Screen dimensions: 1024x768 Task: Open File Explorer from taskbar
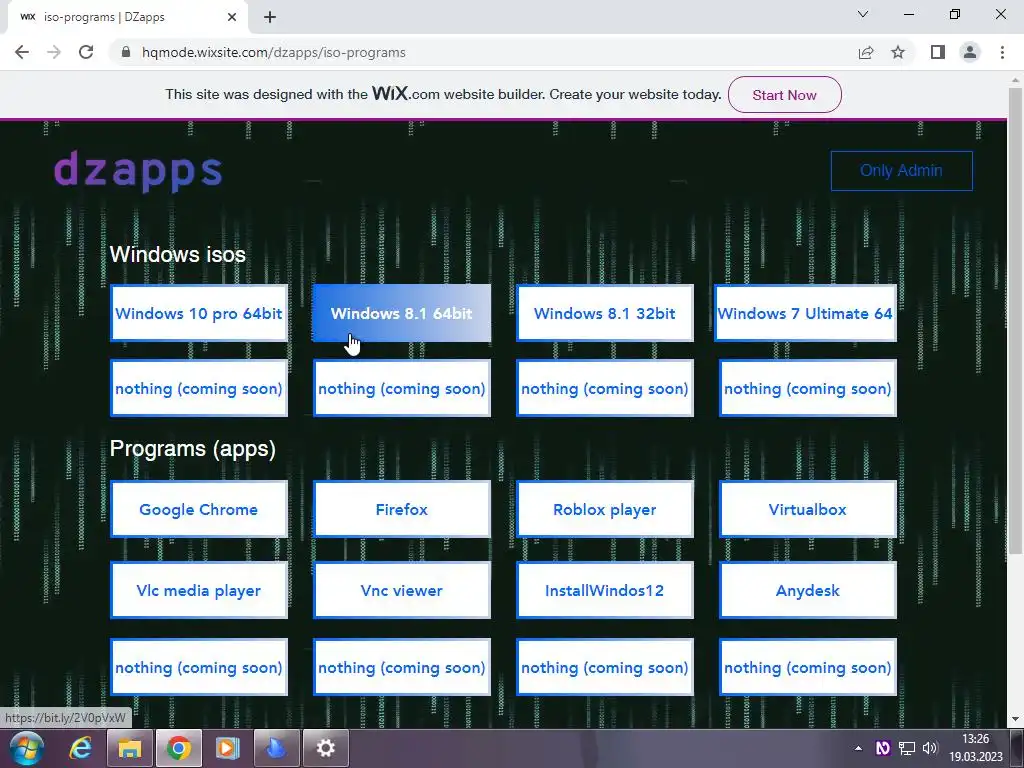[x=129, y=748]
